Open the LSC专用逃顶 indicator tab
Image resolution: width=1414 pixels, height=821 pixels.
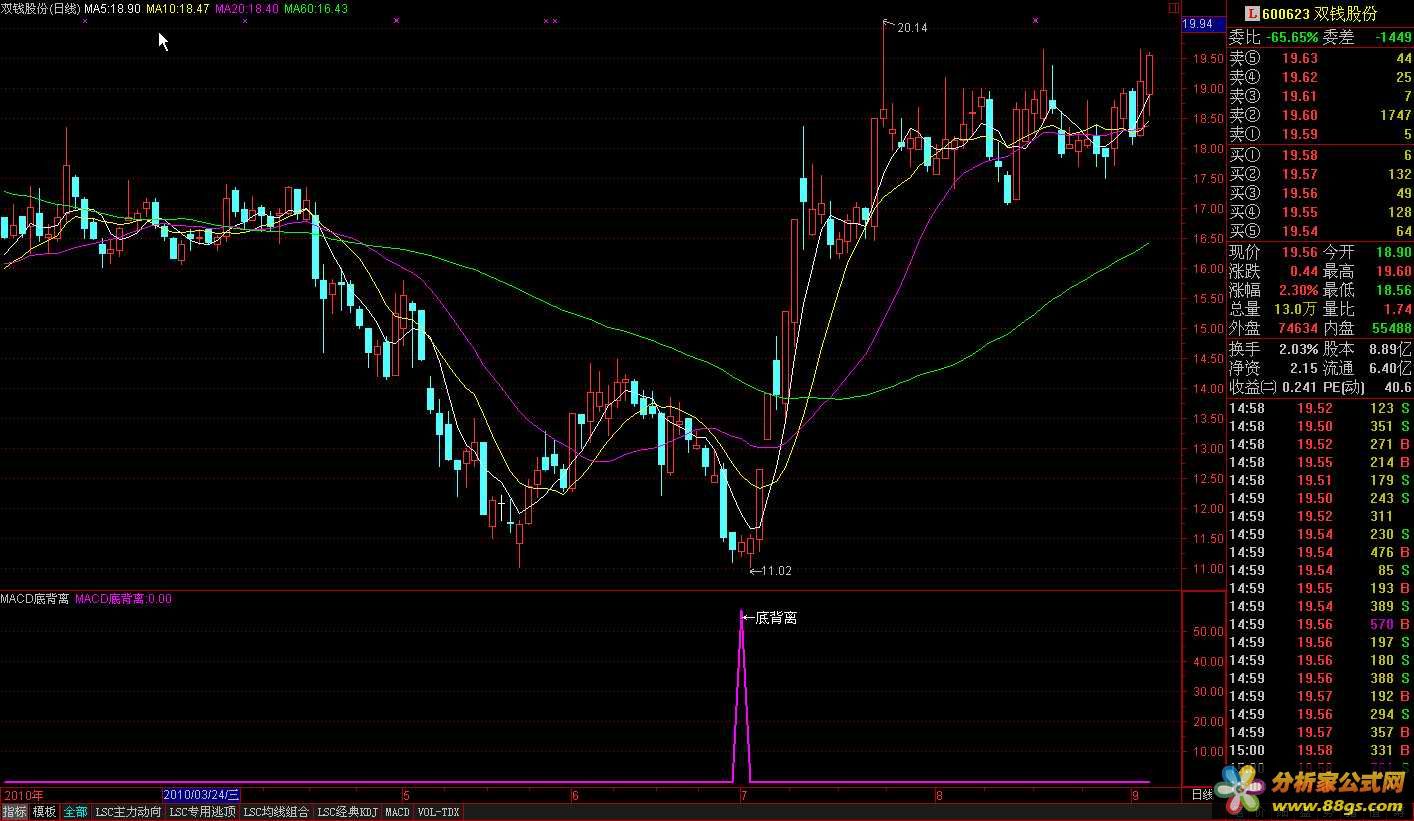point(202,812)
